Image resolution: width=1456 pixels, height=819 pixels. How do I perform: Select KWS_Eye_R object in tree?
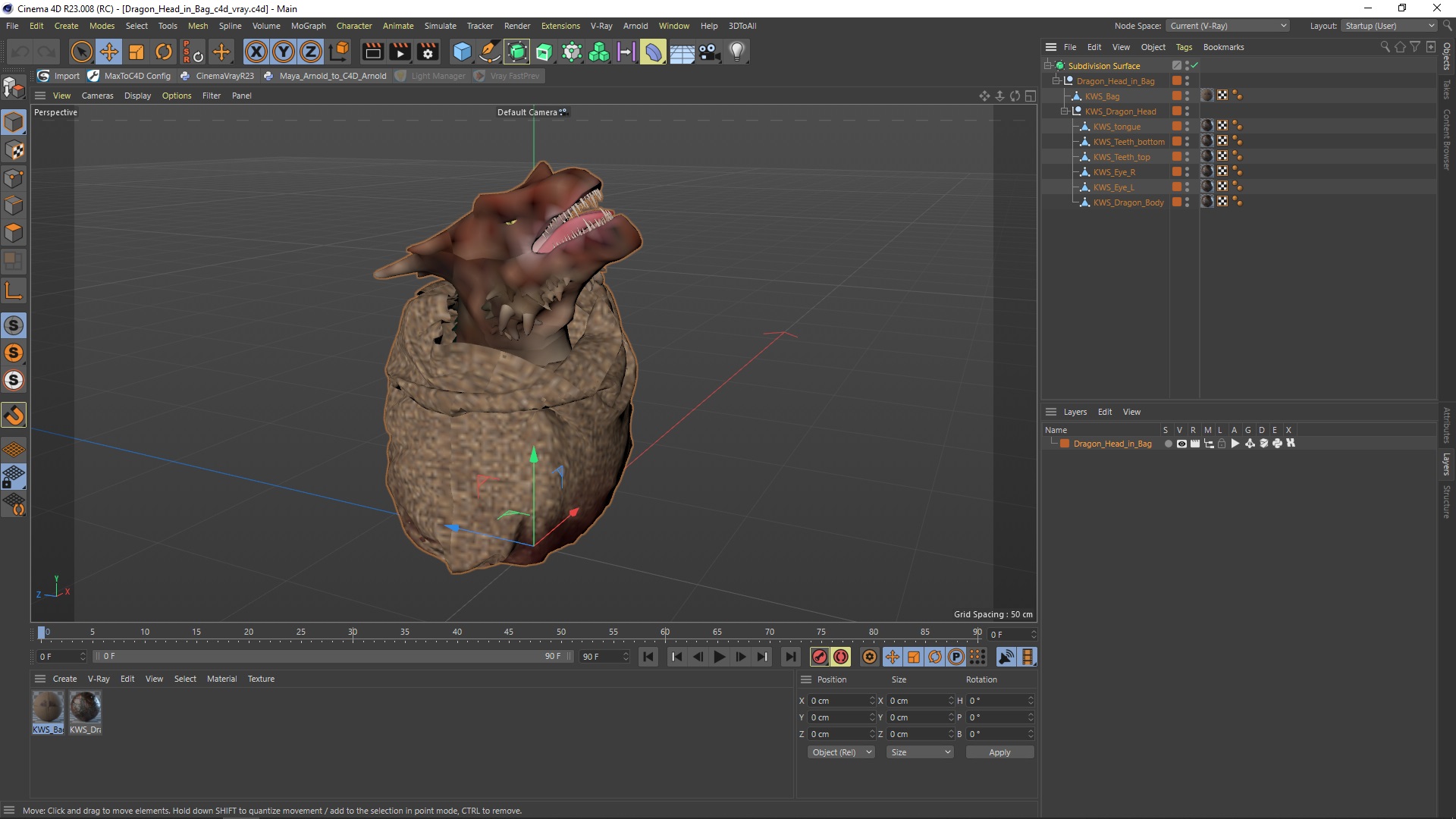1114,172
